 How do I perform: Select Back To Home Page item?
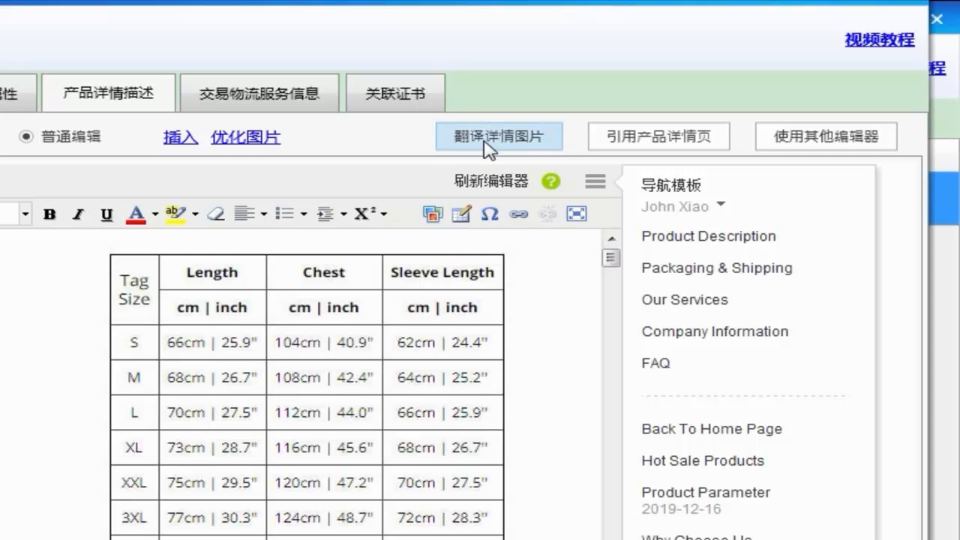tap(711, 429)
